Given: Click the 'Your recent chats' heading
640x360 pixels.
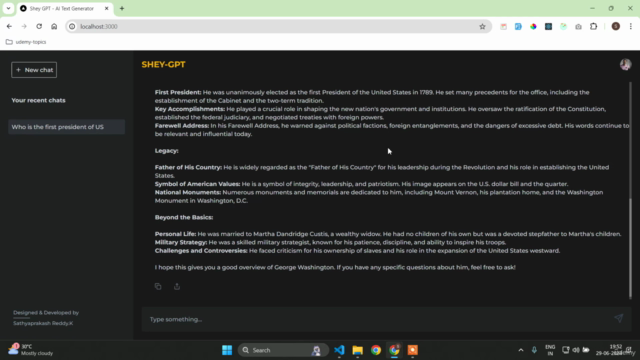Looking at the screenshot, I should (x=38, y=100).
